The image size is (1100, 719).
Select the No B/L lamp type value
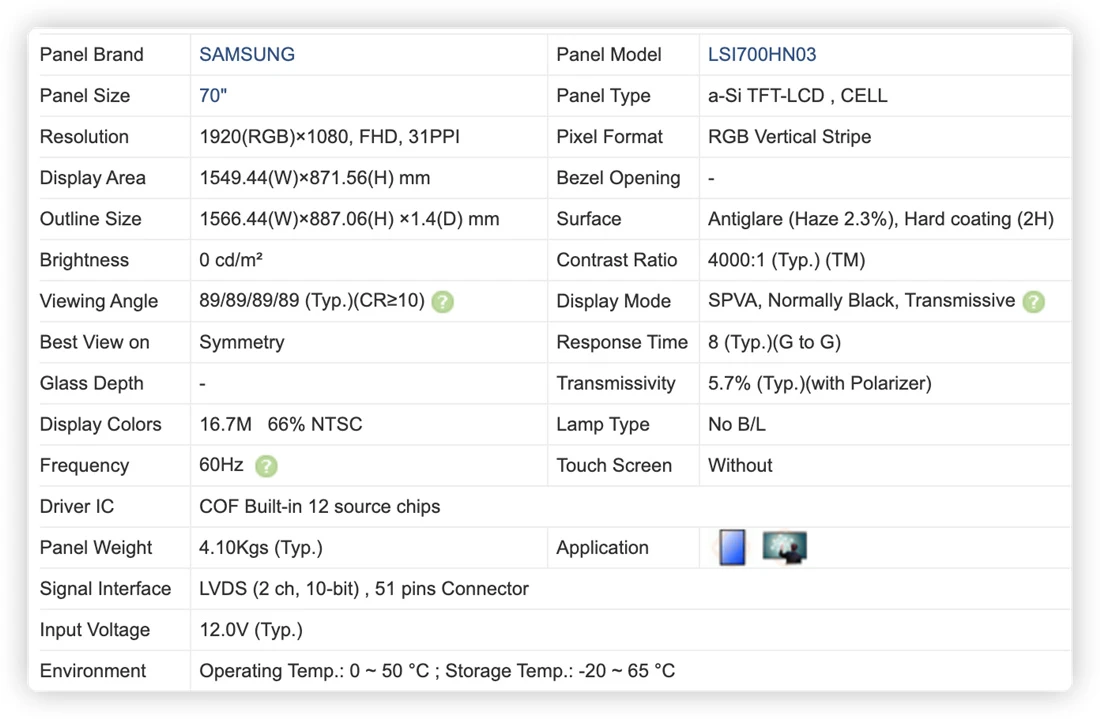(x=737, y=424)
